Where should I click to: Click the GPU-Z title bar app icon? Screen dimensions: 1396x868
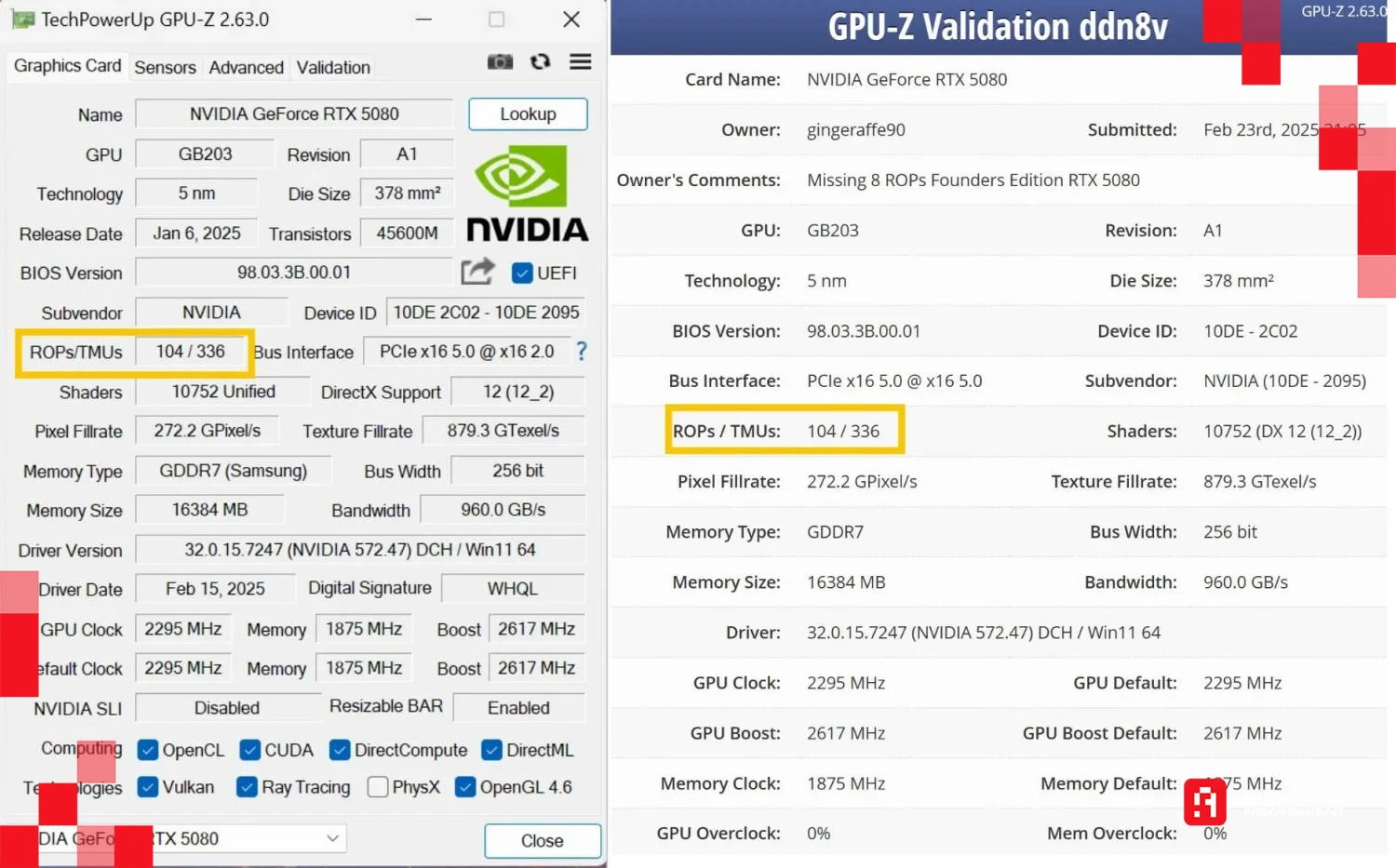point(23,20)
